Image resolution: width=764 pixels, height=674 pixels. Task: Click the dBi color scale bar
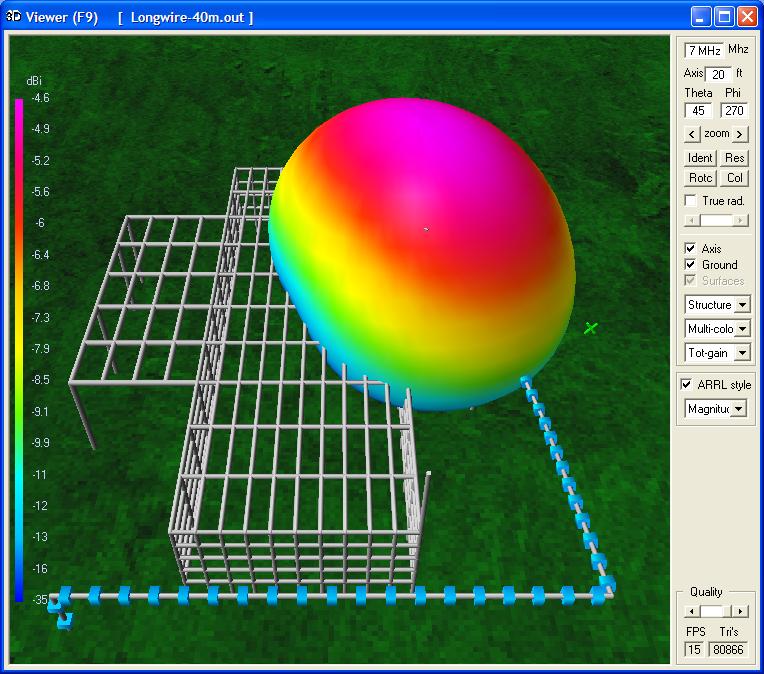19,350
